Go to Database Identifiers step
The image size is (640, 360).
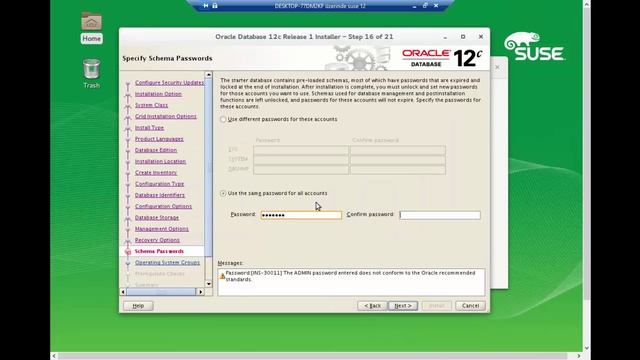(160, 195)
